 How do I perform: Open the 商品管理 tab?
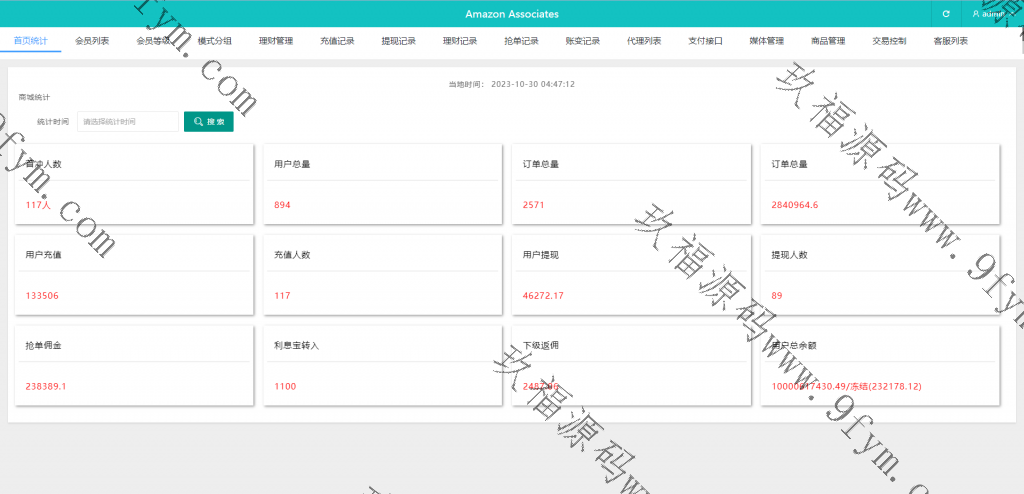(x=828, y=41)
